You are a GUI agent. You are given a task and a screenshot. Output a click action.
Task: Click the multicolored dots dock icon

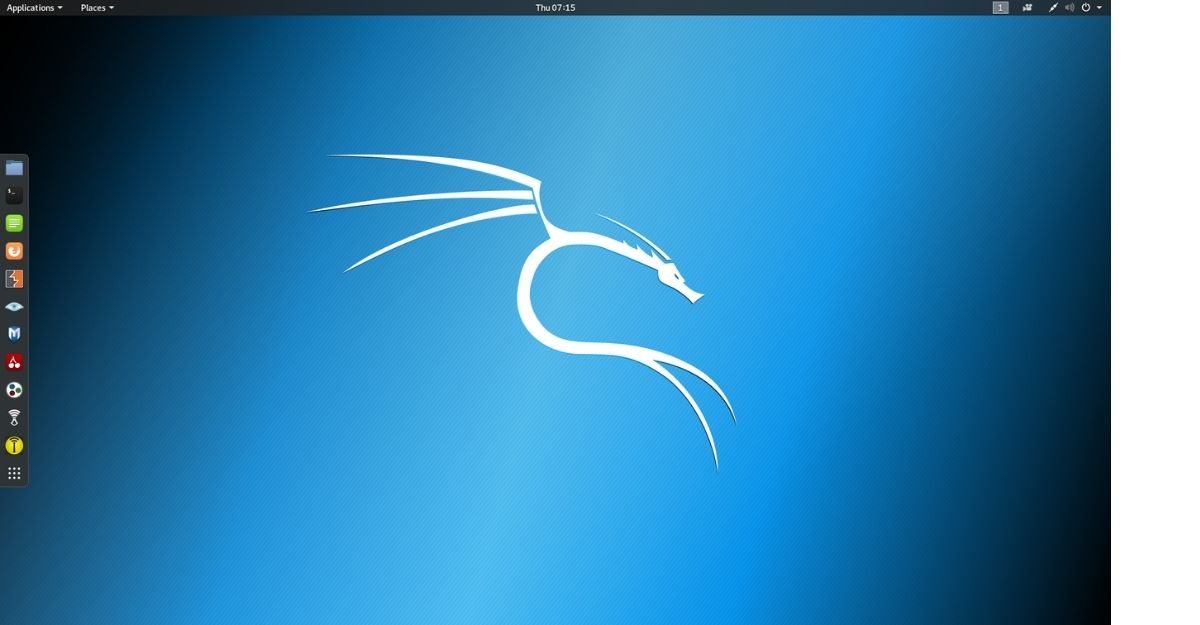click(14, 389)
